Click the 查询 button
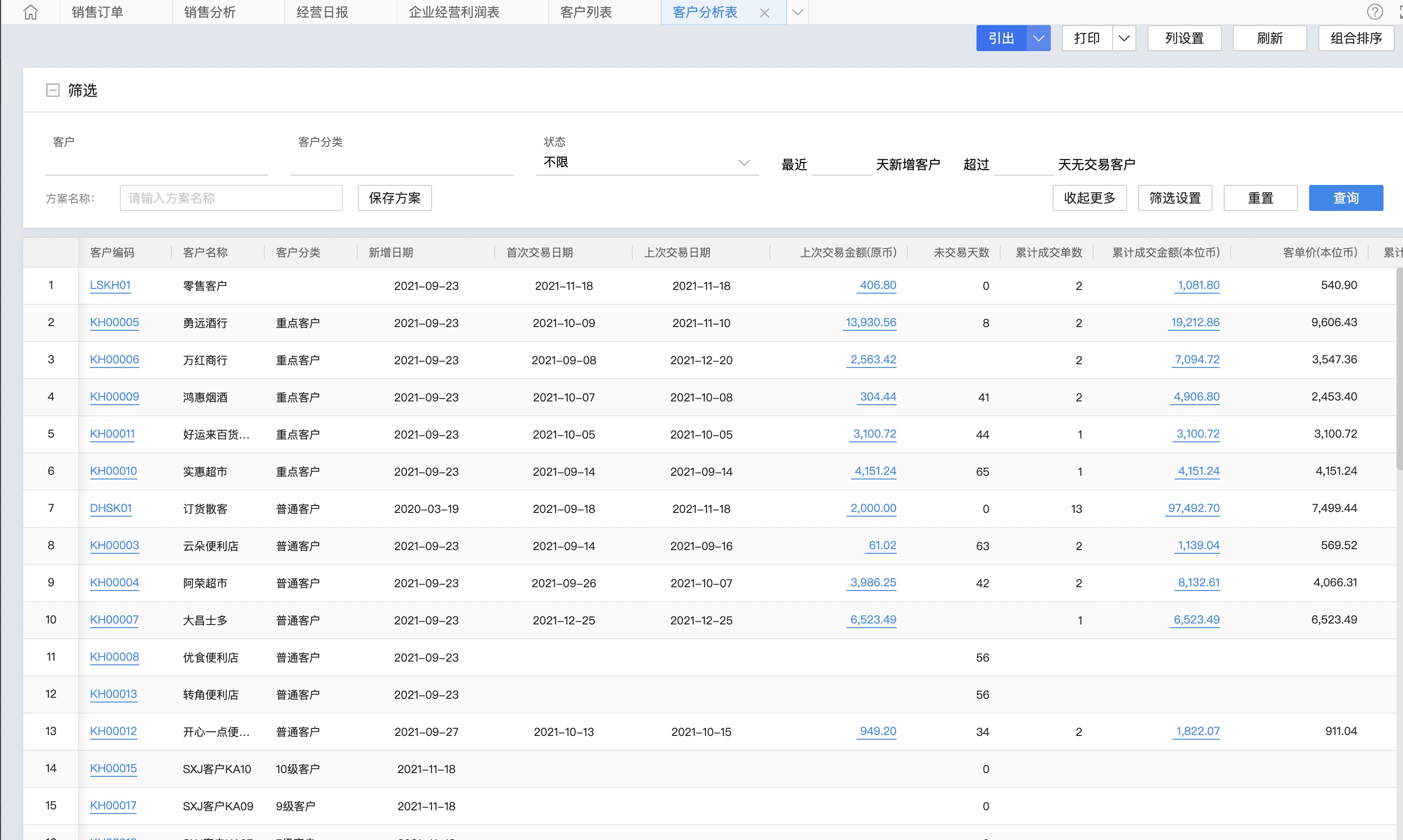The image size is (1403, 840). pos(1345,198)
